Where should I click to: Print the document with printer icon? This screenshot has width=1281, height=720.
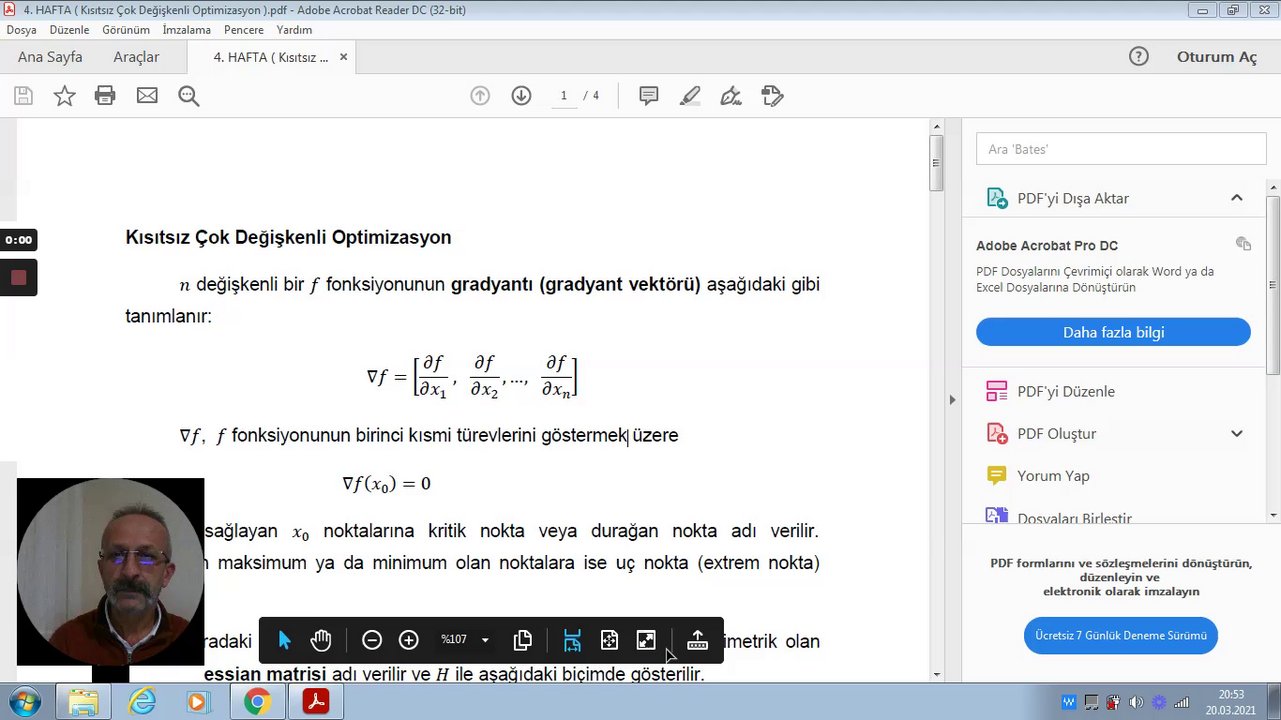(x=105, y=96)
